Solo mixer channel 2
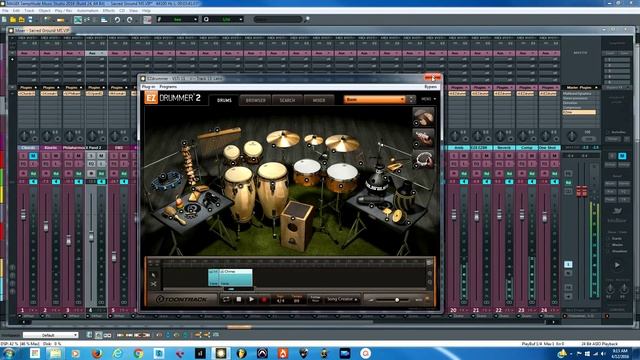The height and width of the screenshot is (360, 640). pyautogui.click(x=46, y=156)
